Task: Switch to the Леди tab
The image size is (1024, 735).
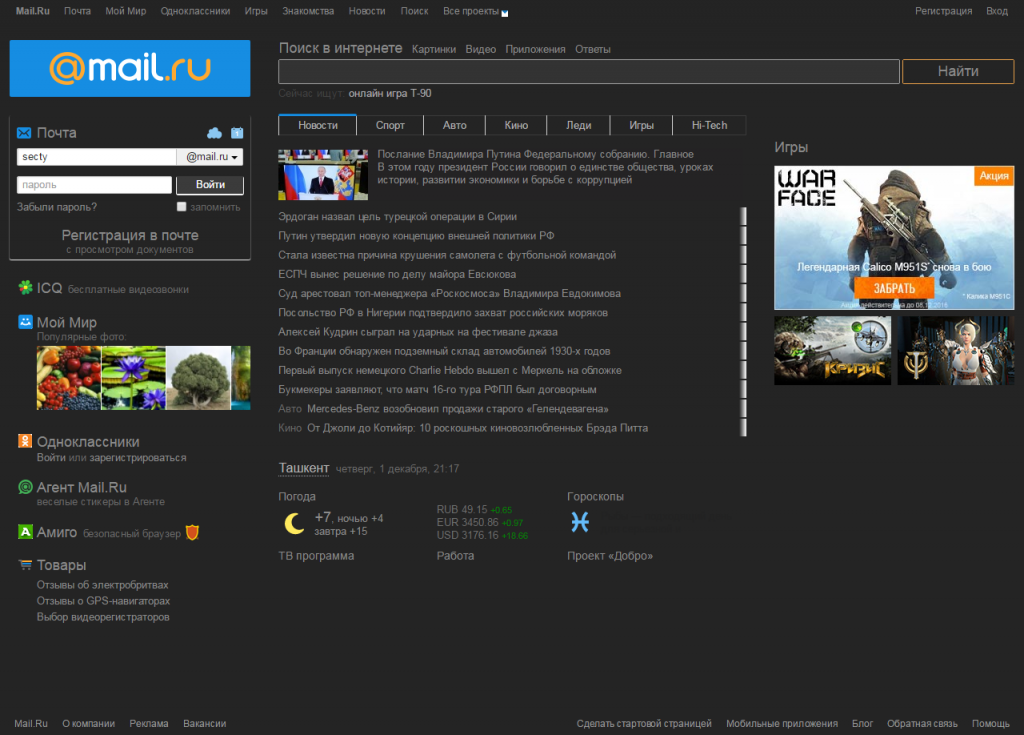Action: click(x=579, y=125)
